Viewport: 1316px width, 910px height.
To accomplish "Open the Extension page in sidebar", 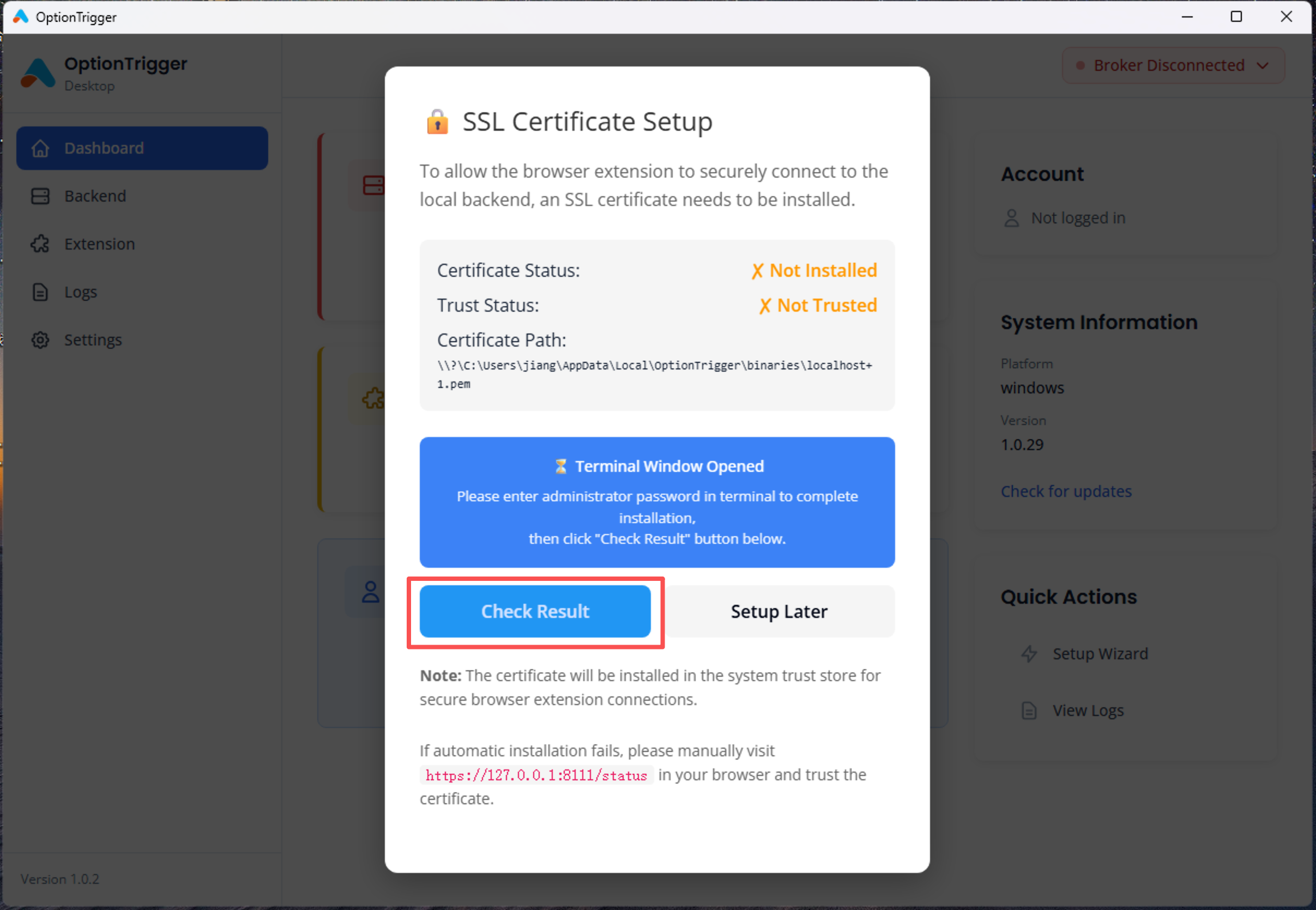I will pos(142,244).
